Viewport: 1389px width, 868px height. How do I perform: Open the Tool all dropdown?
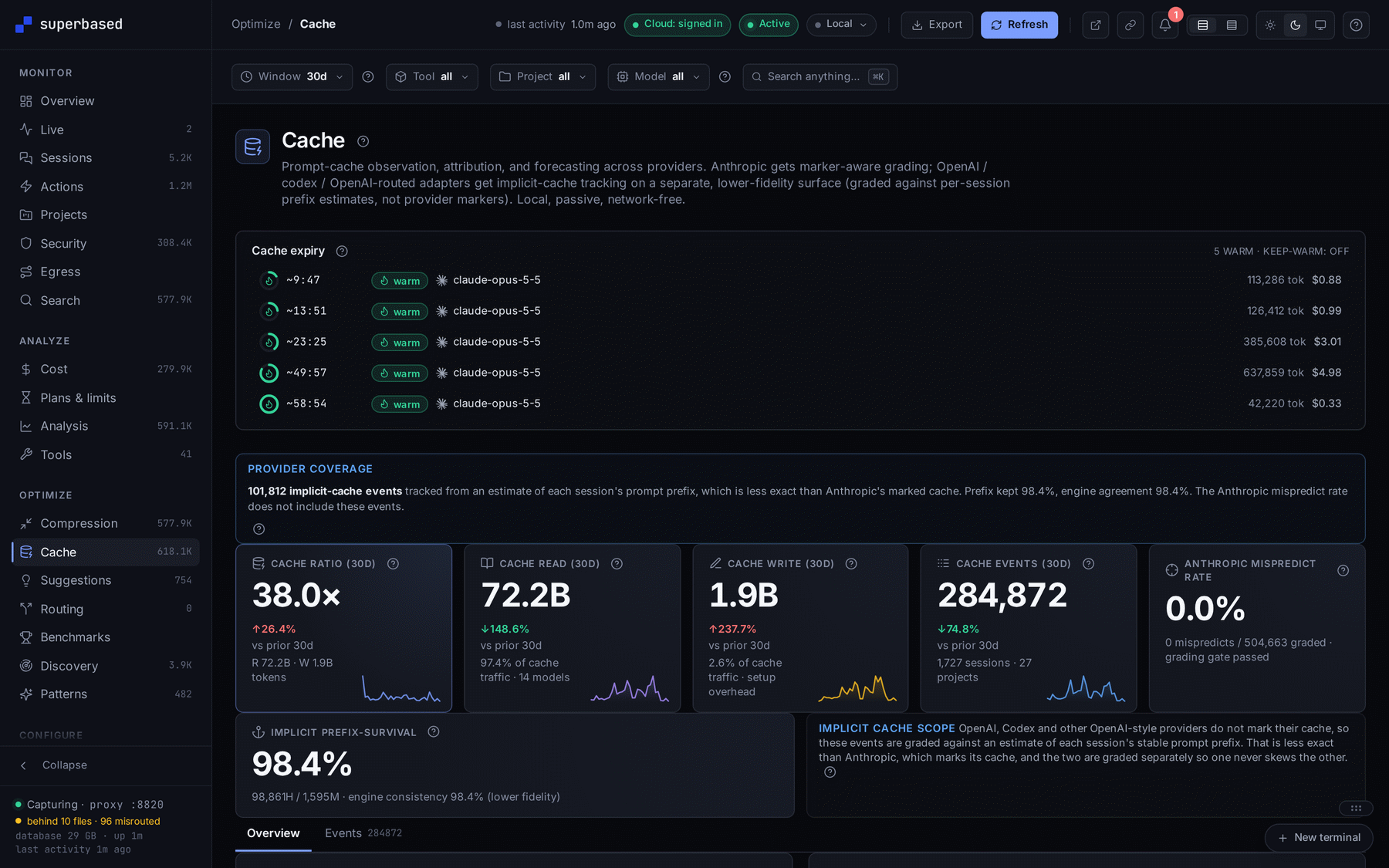coord(432,76)
